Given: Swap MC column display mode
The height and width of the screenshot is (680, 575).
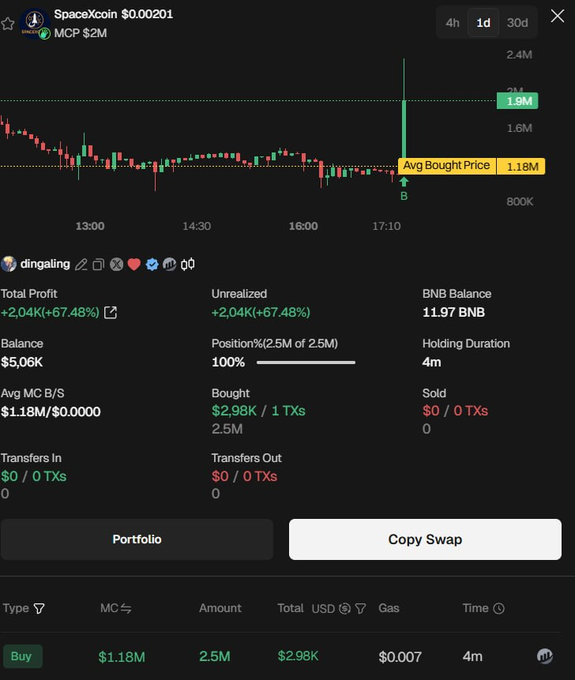Looking at the screenshot, I should pyautogui.click(x=126, y=608).
